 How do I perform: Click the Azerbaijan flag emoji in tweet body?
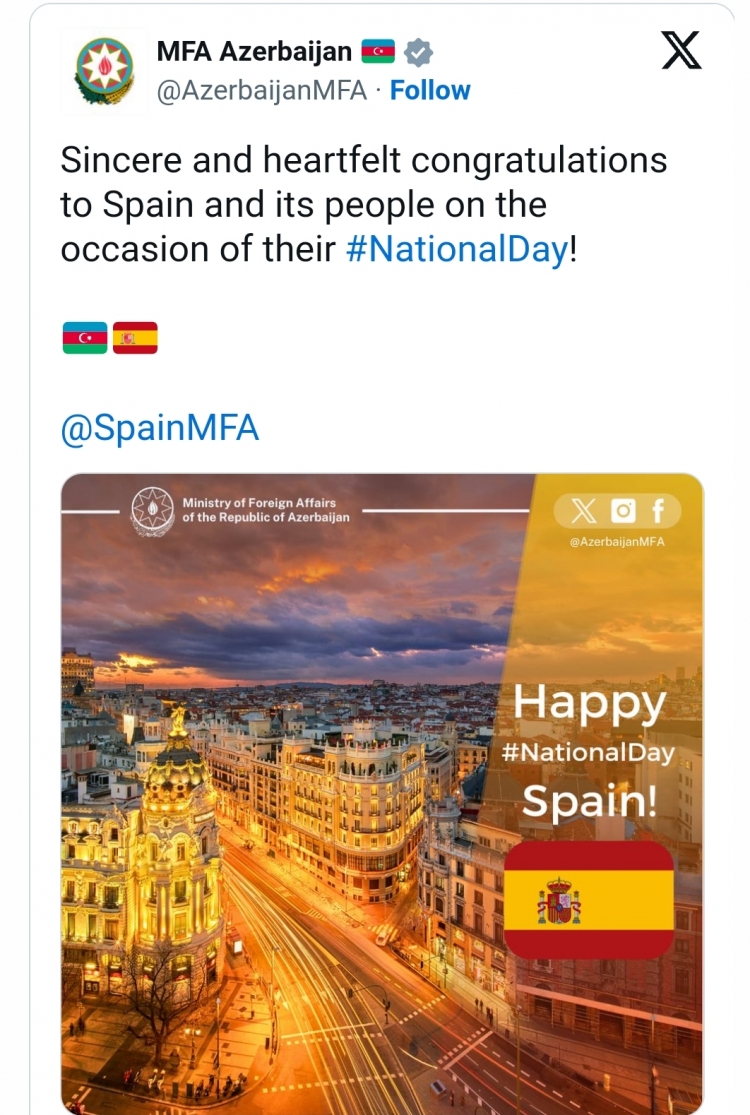pos(85,338)
